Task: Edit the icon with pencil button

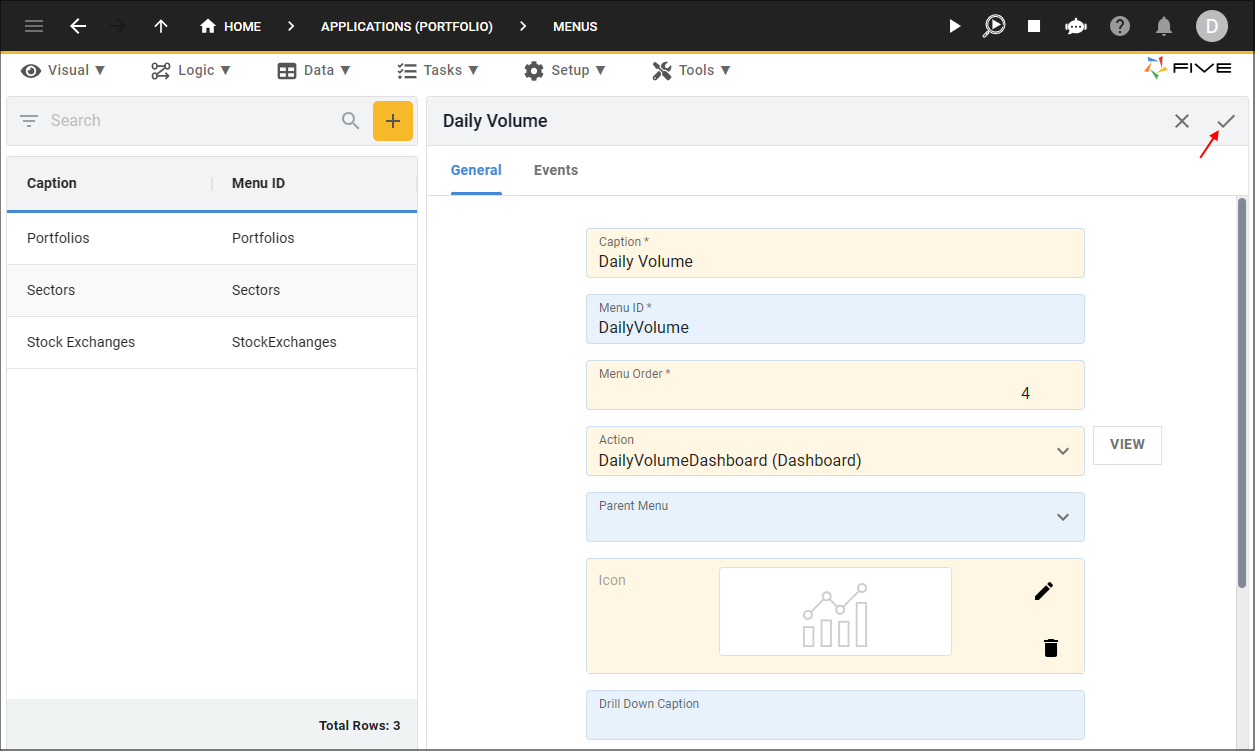Action: click(x=1044, y=591)
